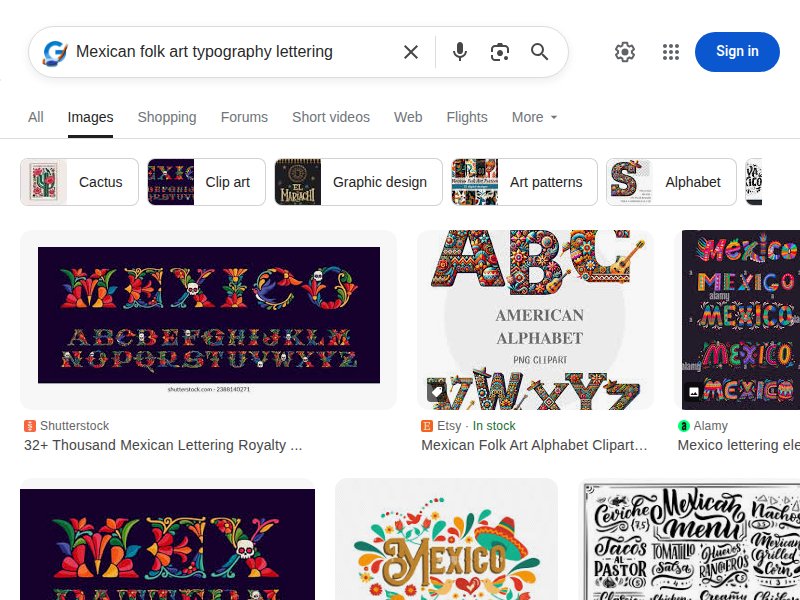Click the Google logo in the search bar
Screen dimensions: 800x600
pyautogui.click(x=54, y=51)
